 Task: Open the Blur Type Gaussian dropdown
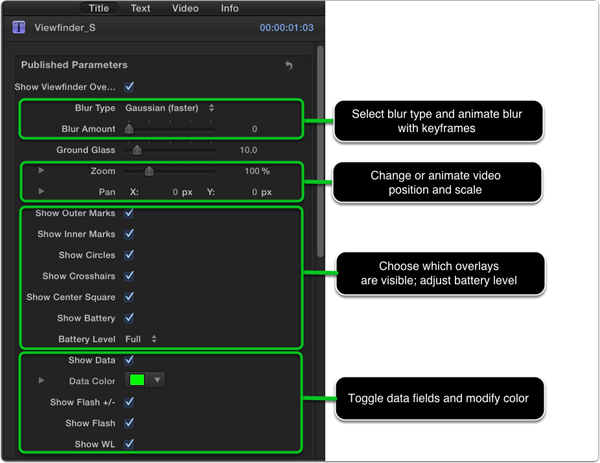(x=170, y=108)
